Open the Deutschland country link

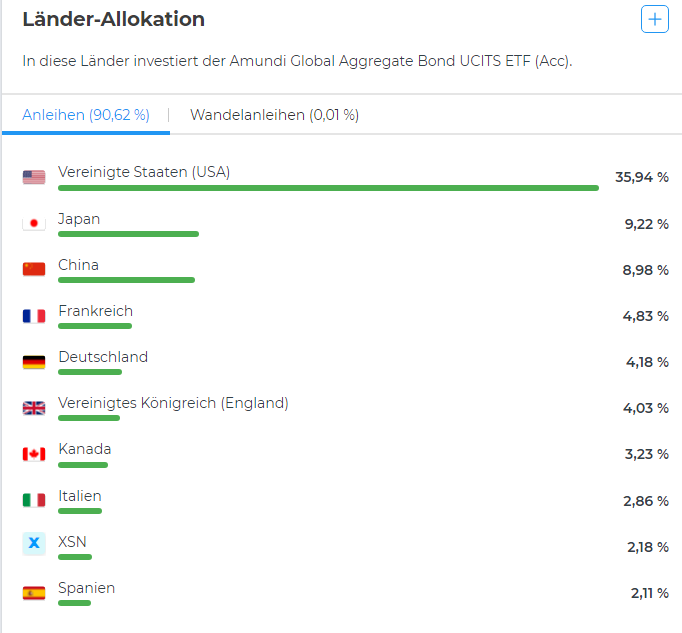(103, 357)
